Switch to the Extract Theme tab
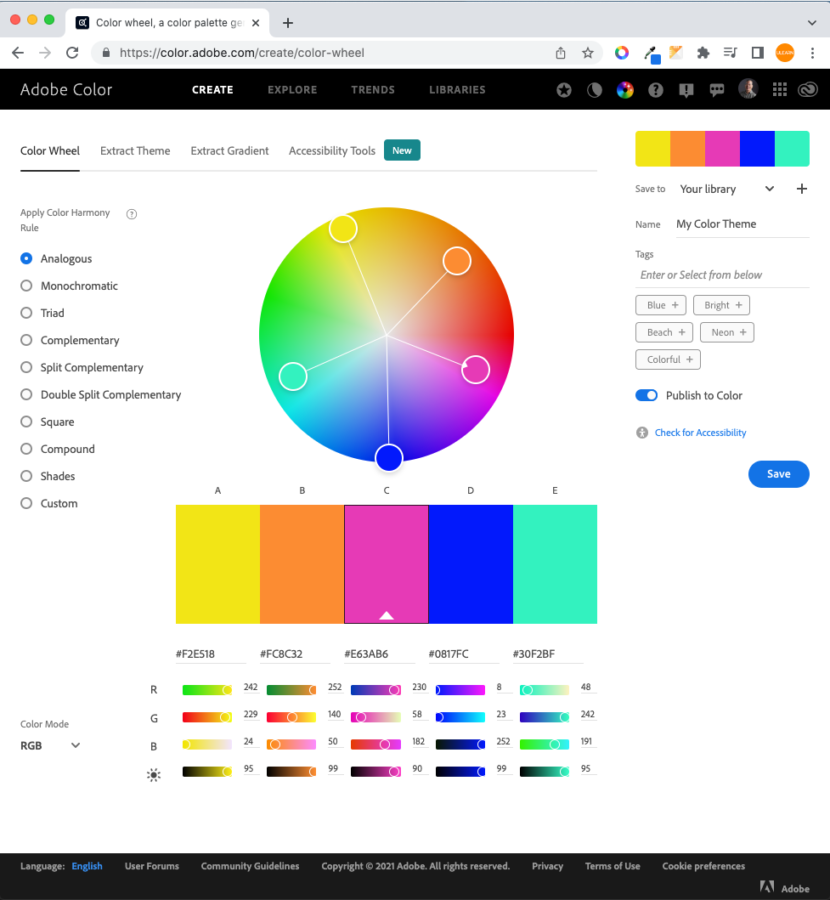This screenshot has width=830, height=900. 135,151
